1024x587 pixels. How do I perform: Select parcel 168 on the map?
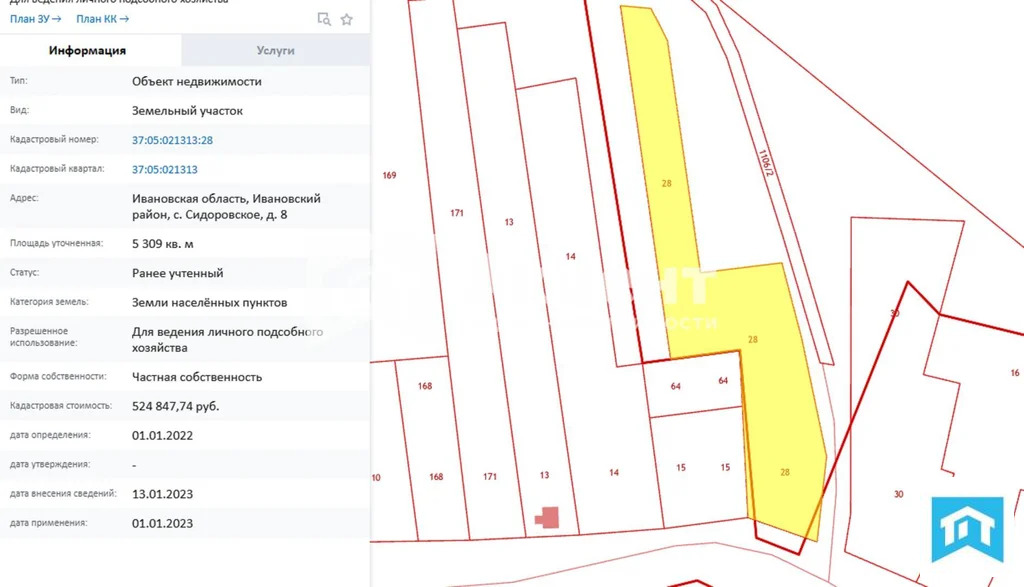pyautogui.click(x=424, y=384)
